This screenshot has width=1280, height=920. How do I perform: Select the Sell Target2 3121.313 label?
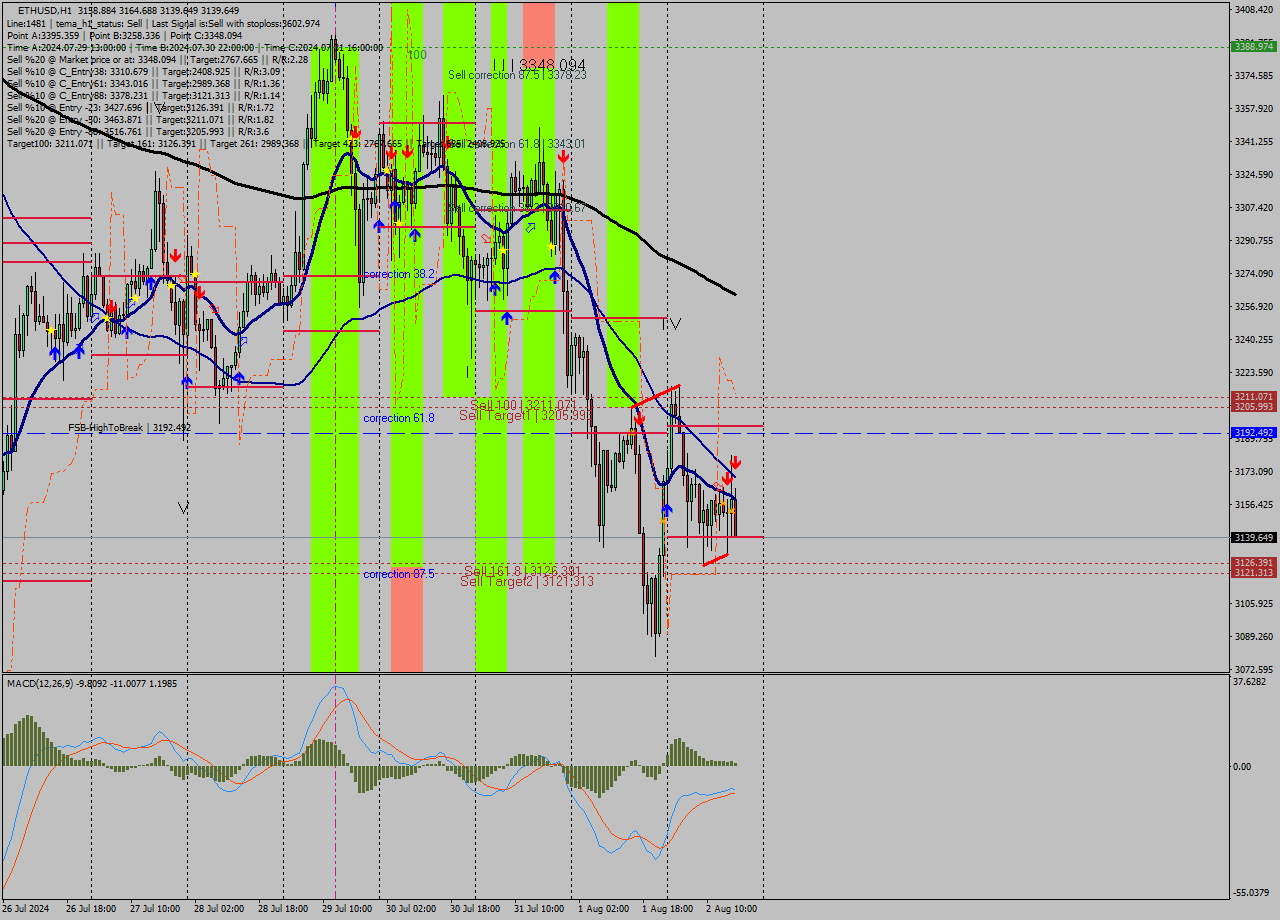(527, 581)
